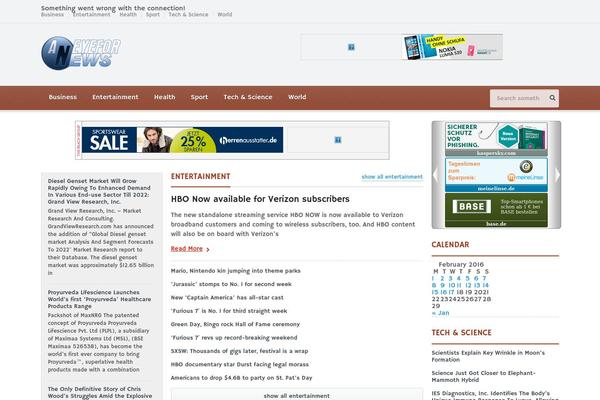
Task: Select day 17 in the February calendar
Action: [x=452, y=292]
